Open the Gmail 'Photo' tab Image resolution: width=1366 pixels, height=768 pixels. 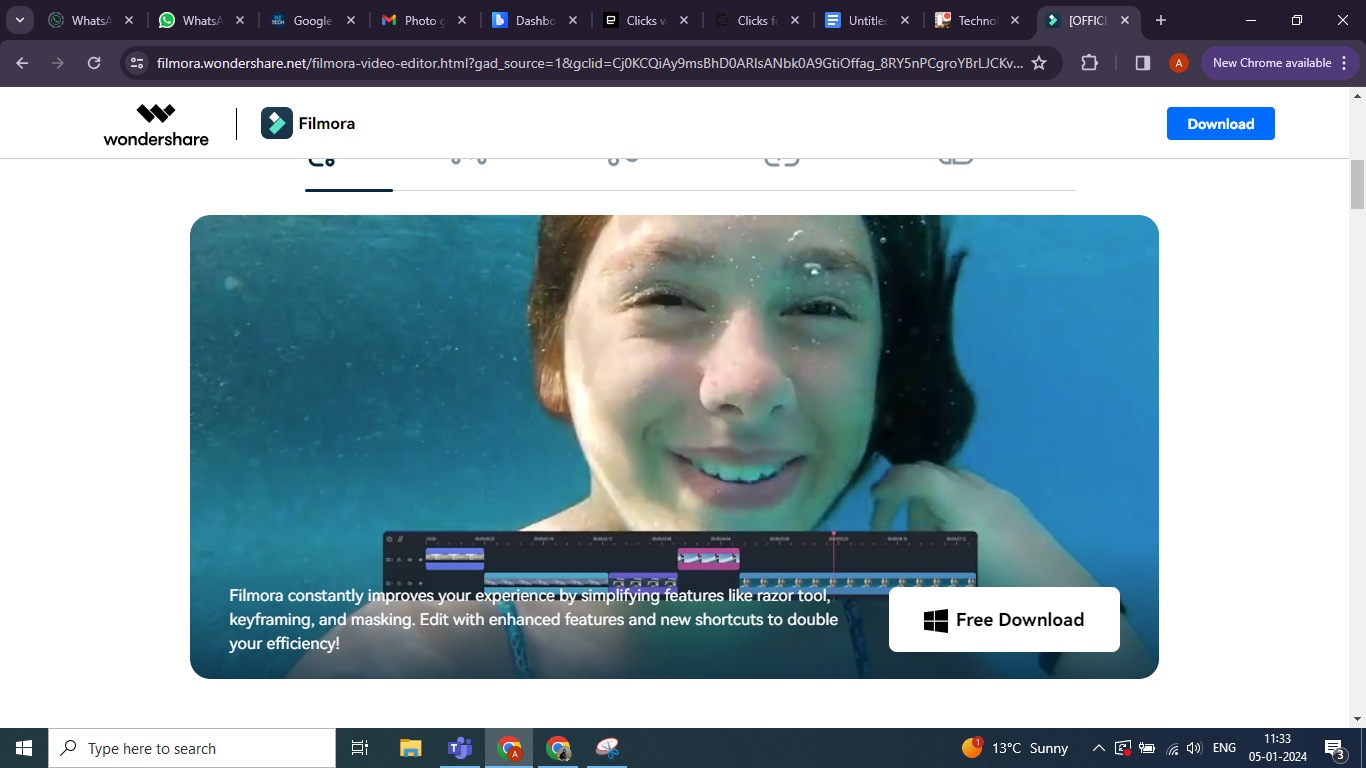(423, 20)
